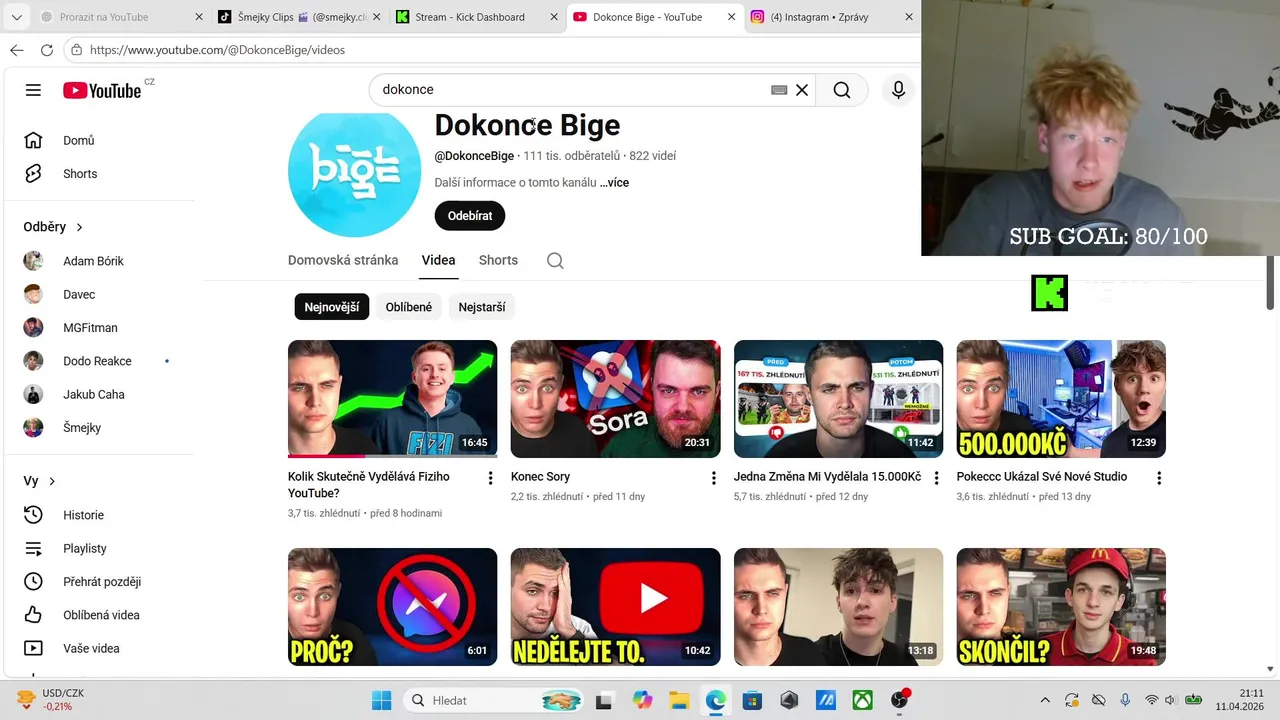Play the SKONČIL? McDonald's thumbnail
This screenshot has width=1280, height=720.
(1061, 607)
